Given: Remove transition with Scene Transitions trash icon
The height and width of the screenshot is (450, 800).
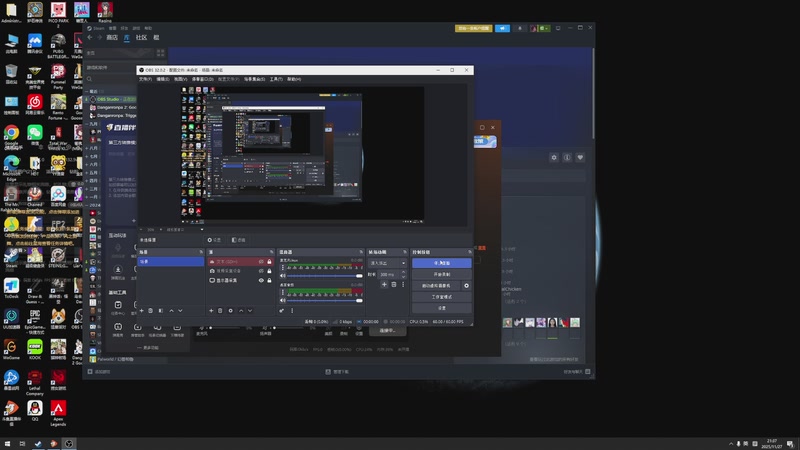Looking at the screenshot, I should 393,284.
